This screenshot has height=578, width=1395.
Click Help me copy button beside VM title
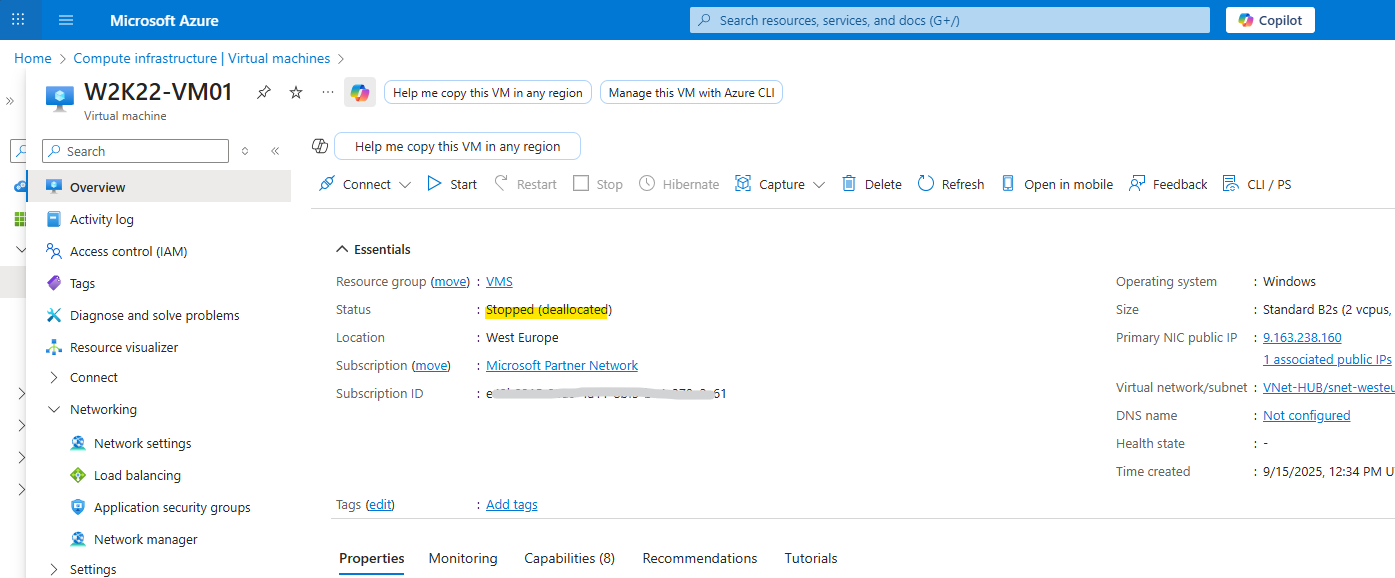(x=488, y=92)
